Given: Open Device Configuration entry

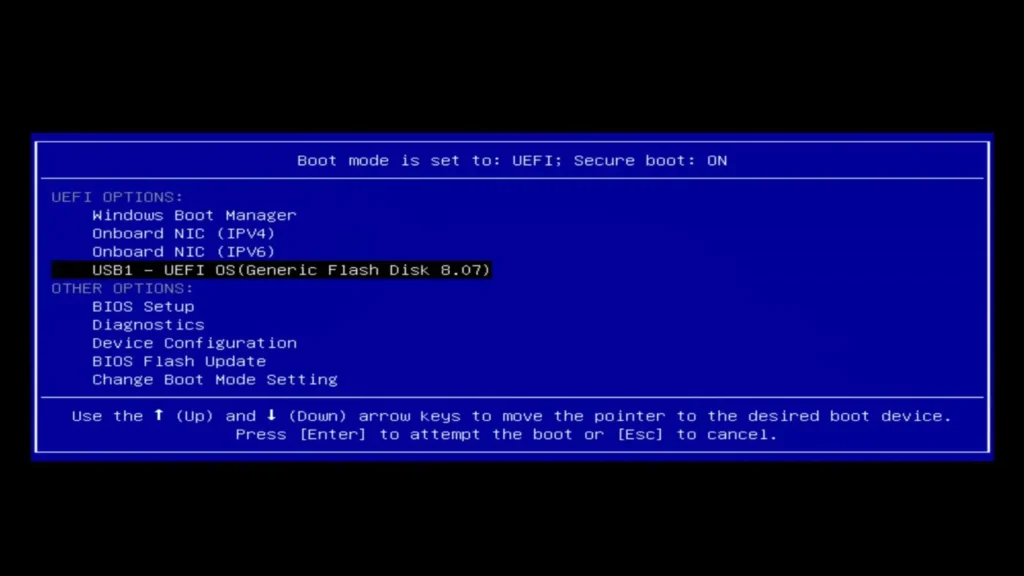Looking at the screenshot, I should click(194, 344).
